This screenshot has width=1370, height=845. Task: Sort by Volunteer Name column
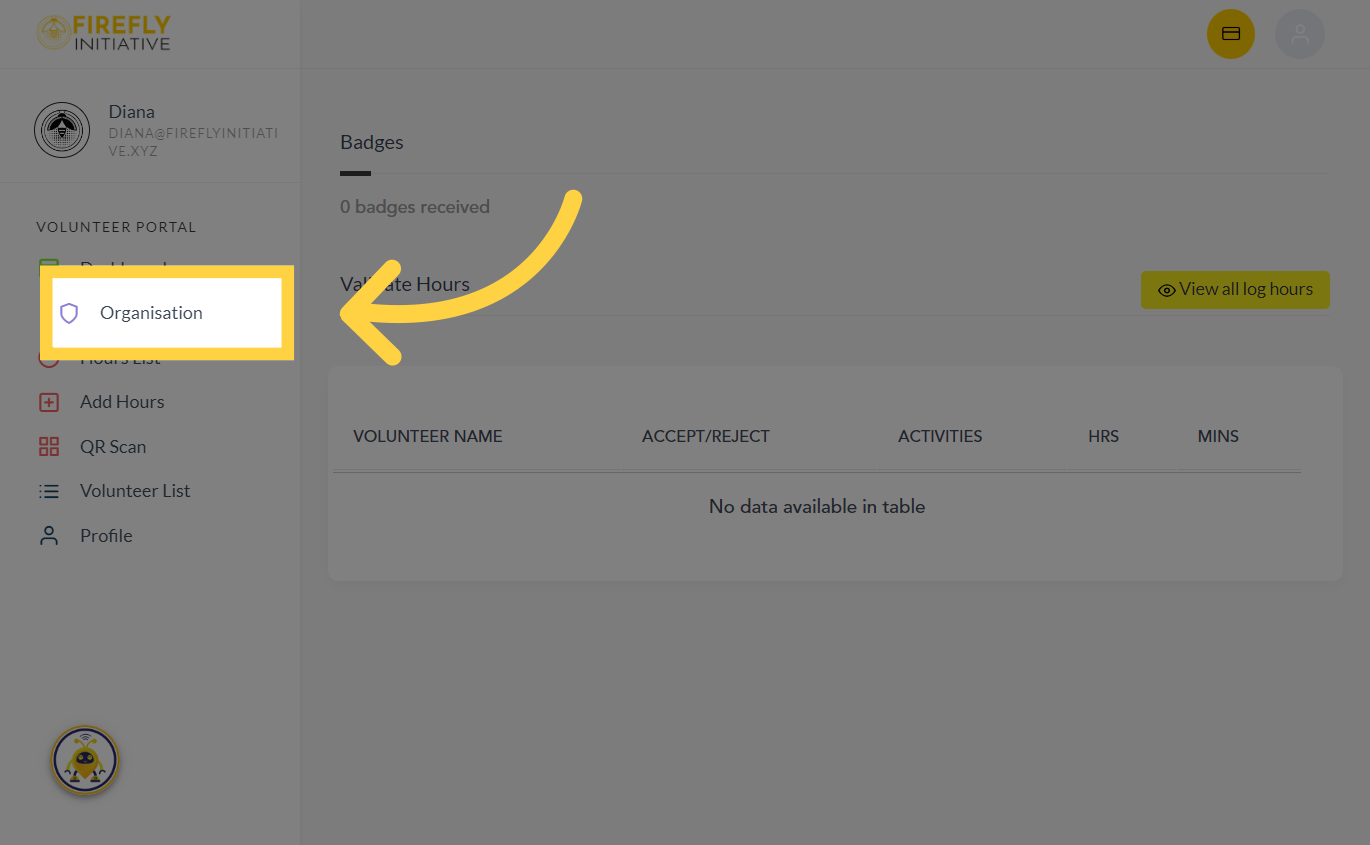428,436
